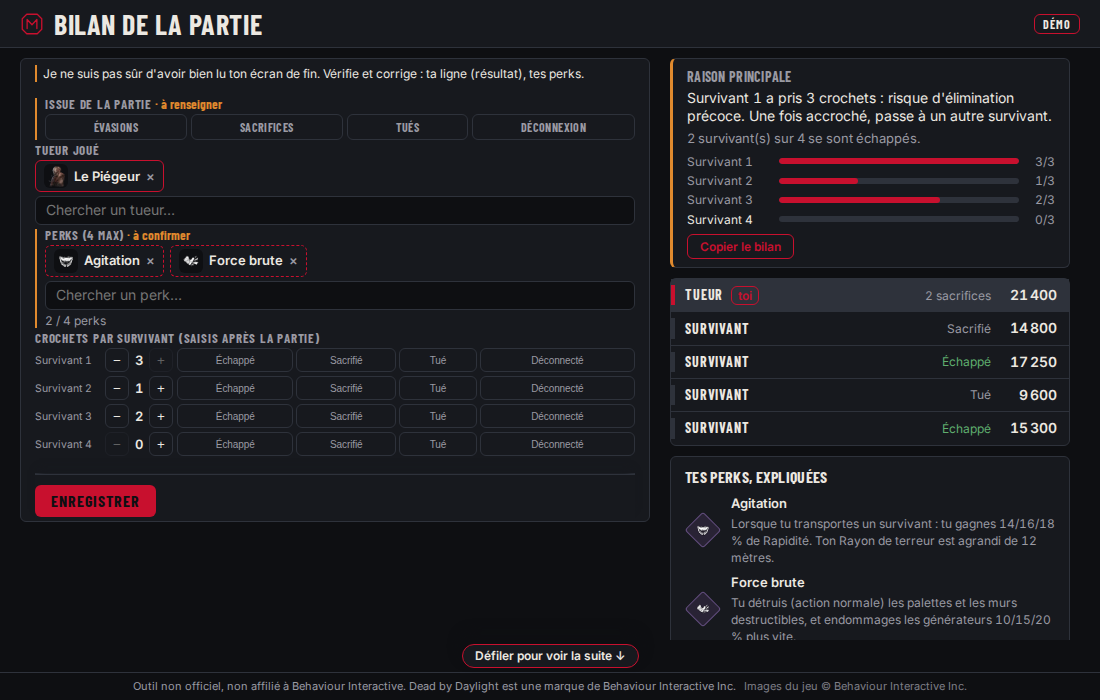The image size is (1100, 700).
Task: Select the survivor row scoring 9 600
Action: [x=870, y=395]
